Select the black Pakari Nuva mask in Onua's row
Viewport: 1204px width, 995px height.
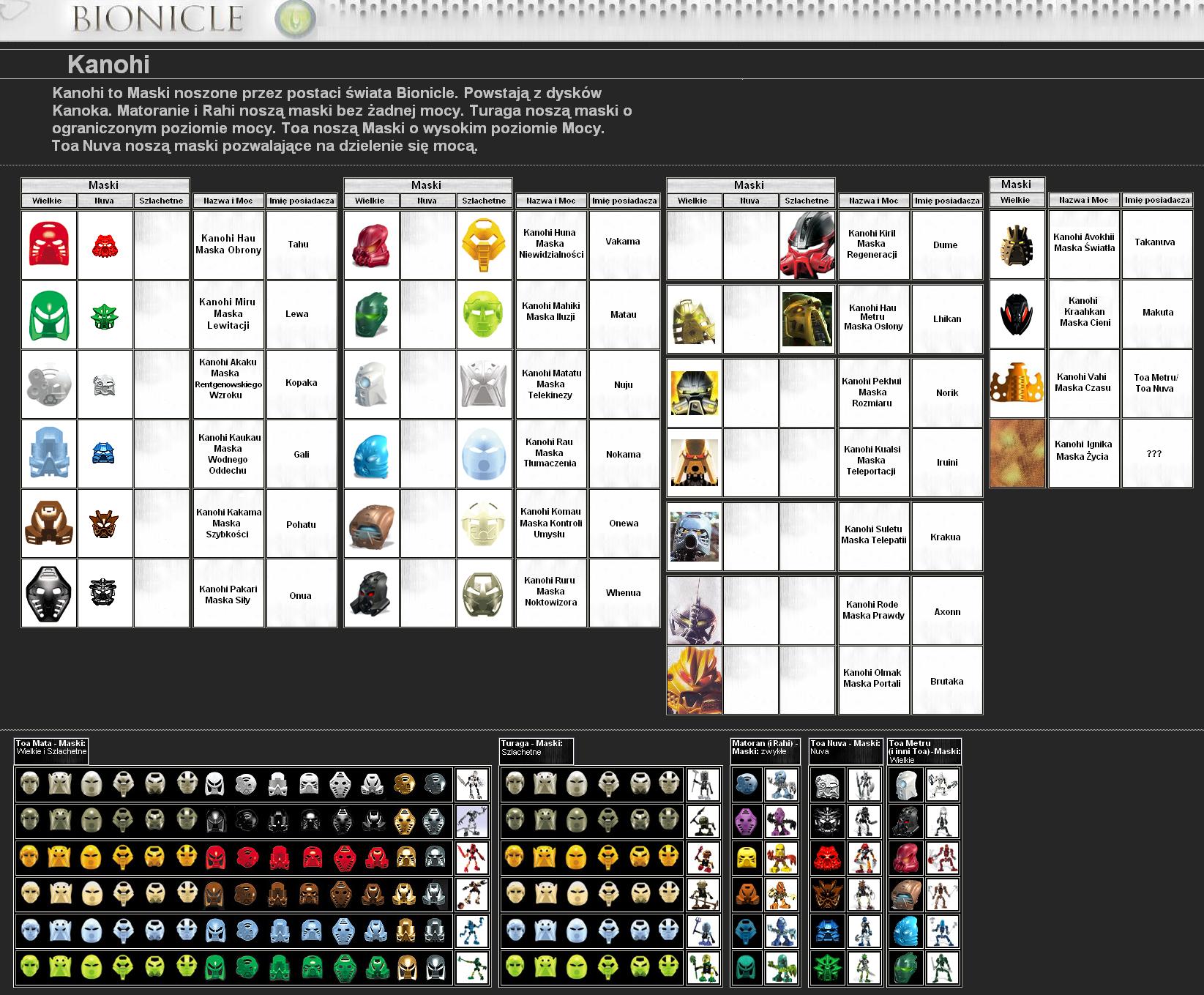104,592
